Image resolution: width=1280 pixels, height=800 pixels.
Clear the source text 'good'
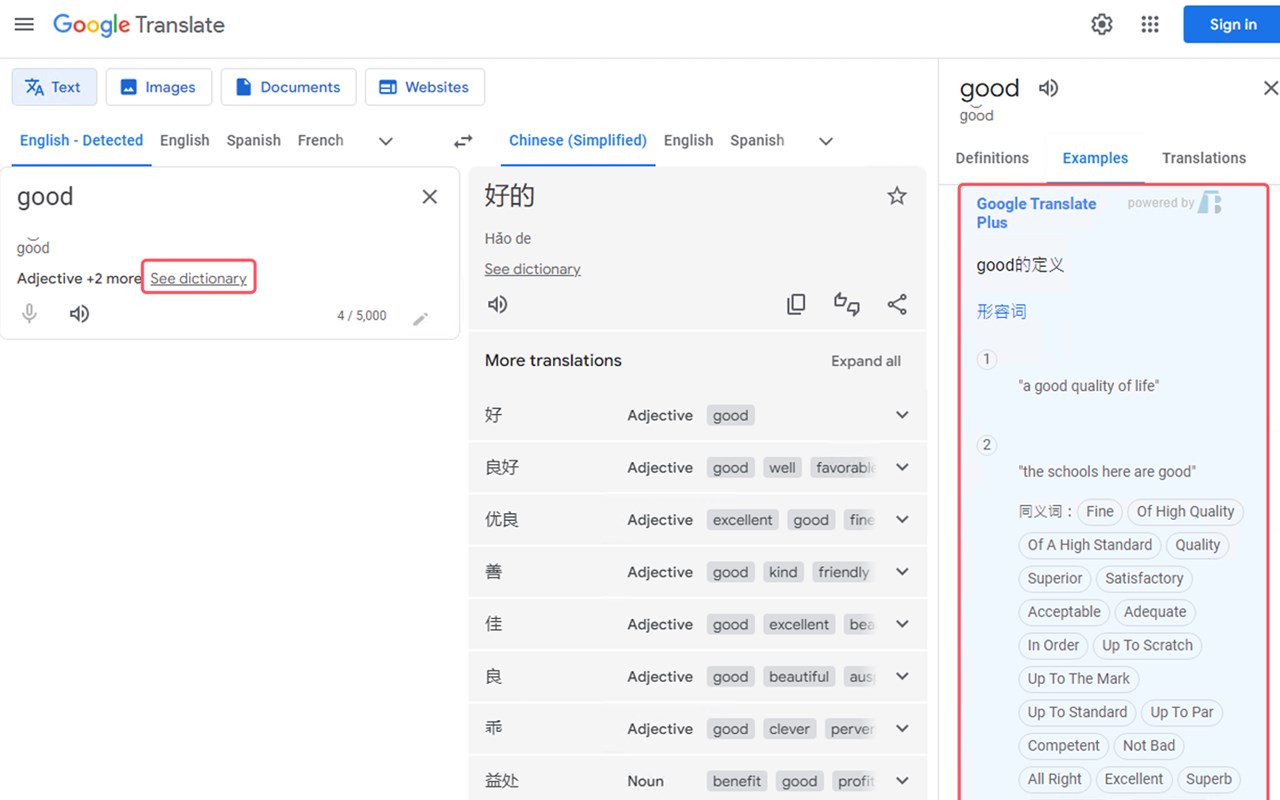[x=430, y=197]
